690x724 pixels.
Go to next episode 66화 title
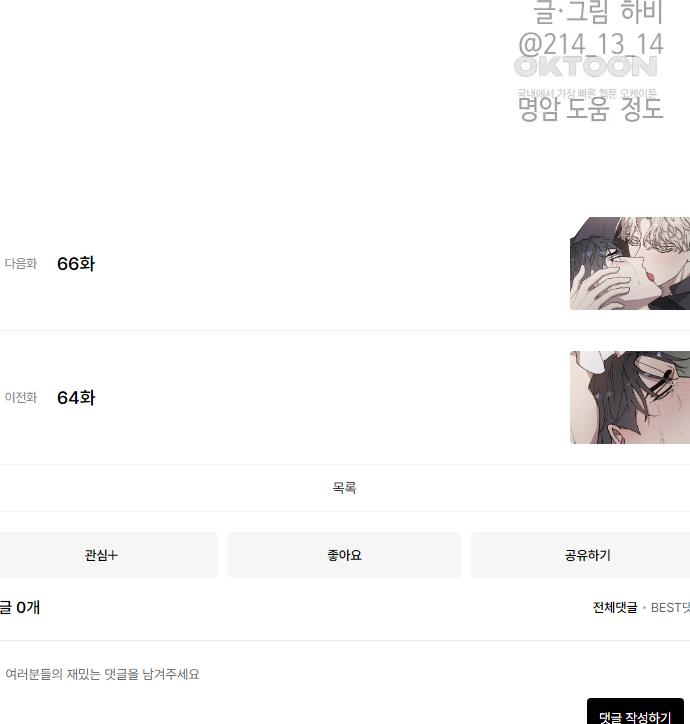pyautogui.click(x=76, y=264)
